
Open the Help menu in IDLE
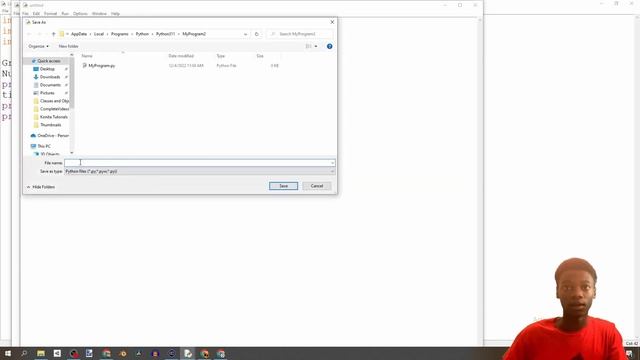116,13
